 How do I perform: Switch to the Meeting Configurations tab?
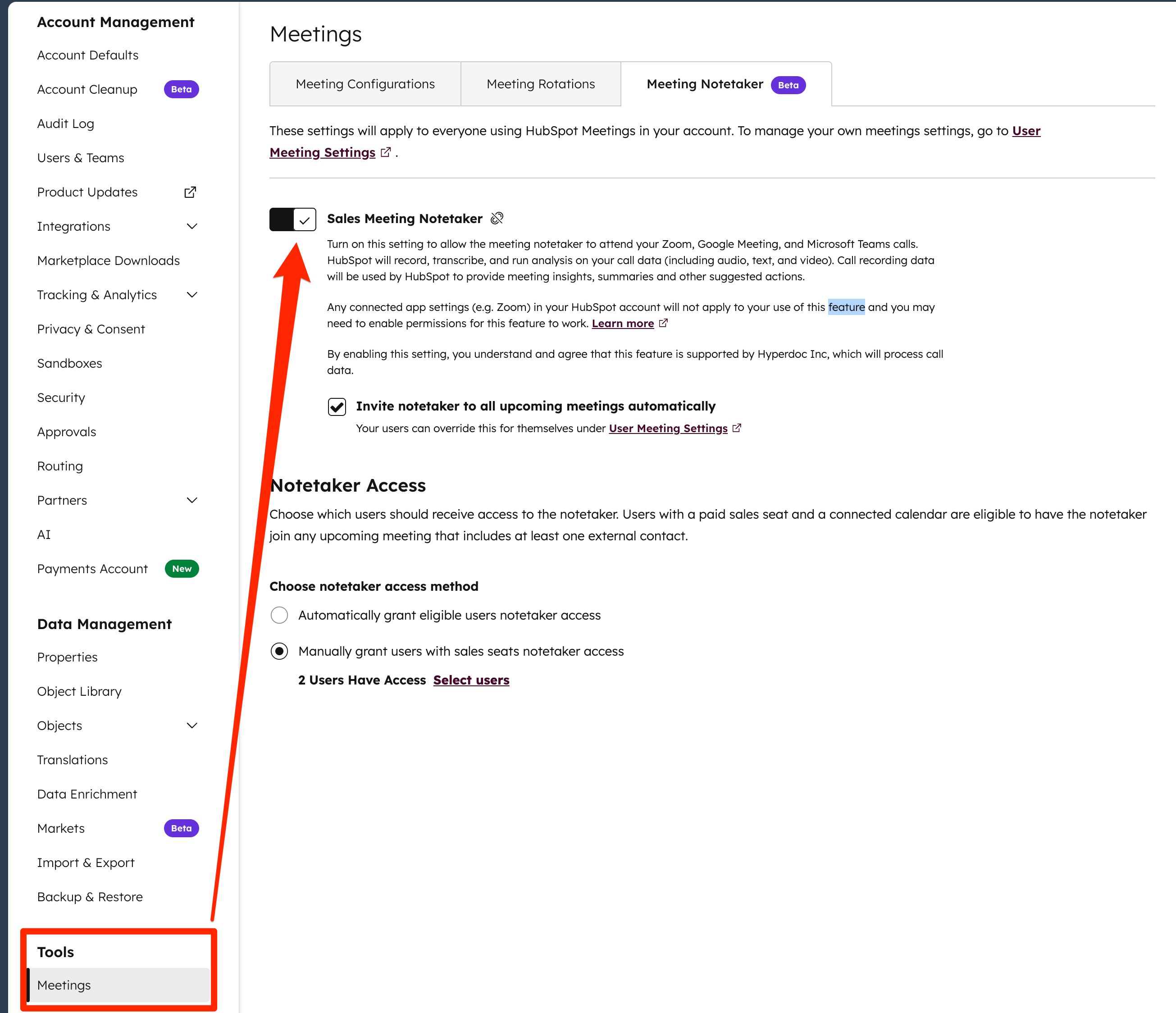pyautogui.click(x=365, y=84)
